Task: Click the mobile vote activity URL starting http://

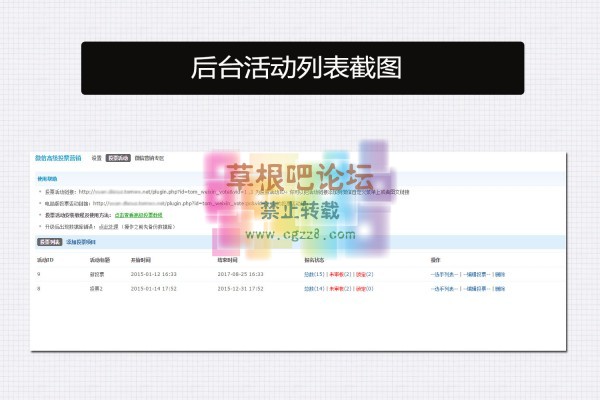Action: (x=163, y=192)
